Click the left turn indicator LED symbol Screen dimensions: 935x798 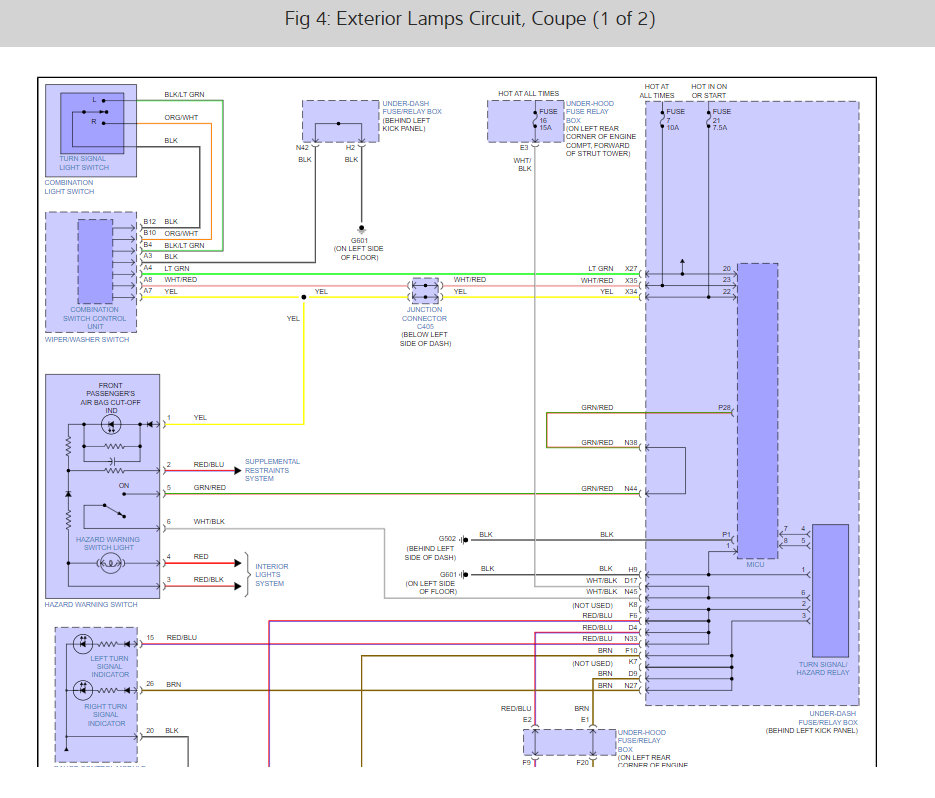(83, 644)
